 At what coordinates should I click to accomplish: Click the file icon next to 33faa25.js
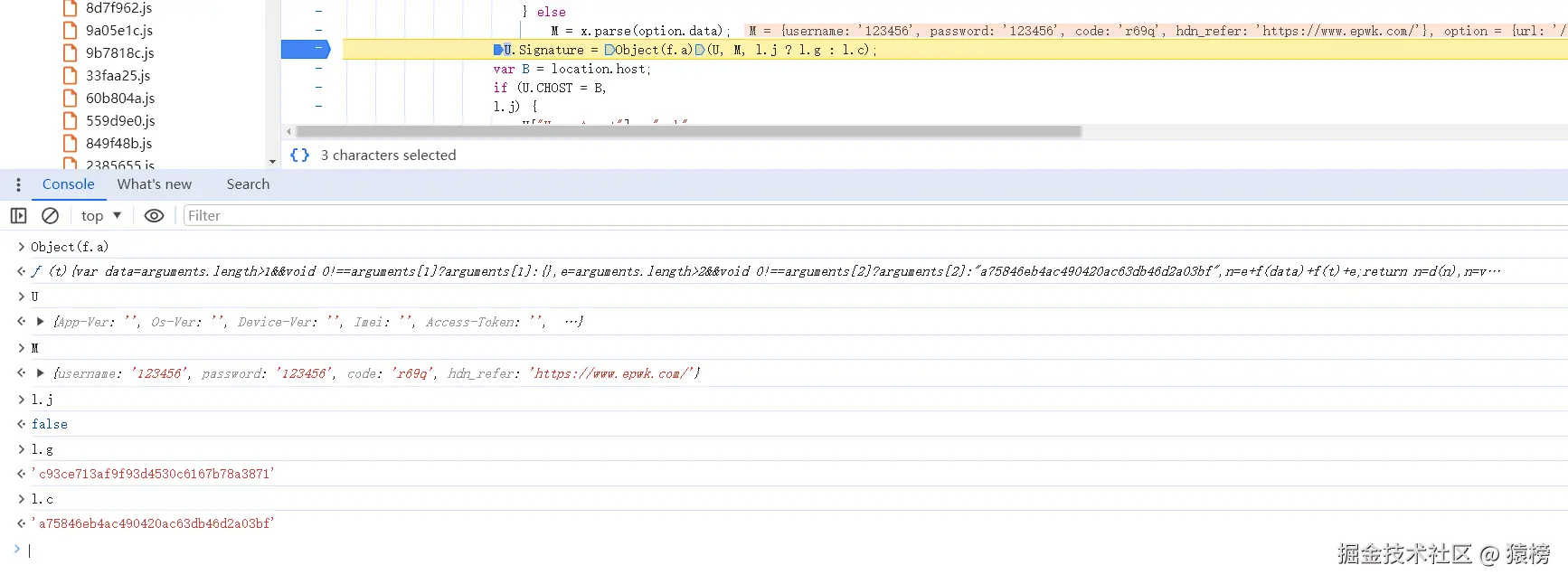click(x=70, y=75)
